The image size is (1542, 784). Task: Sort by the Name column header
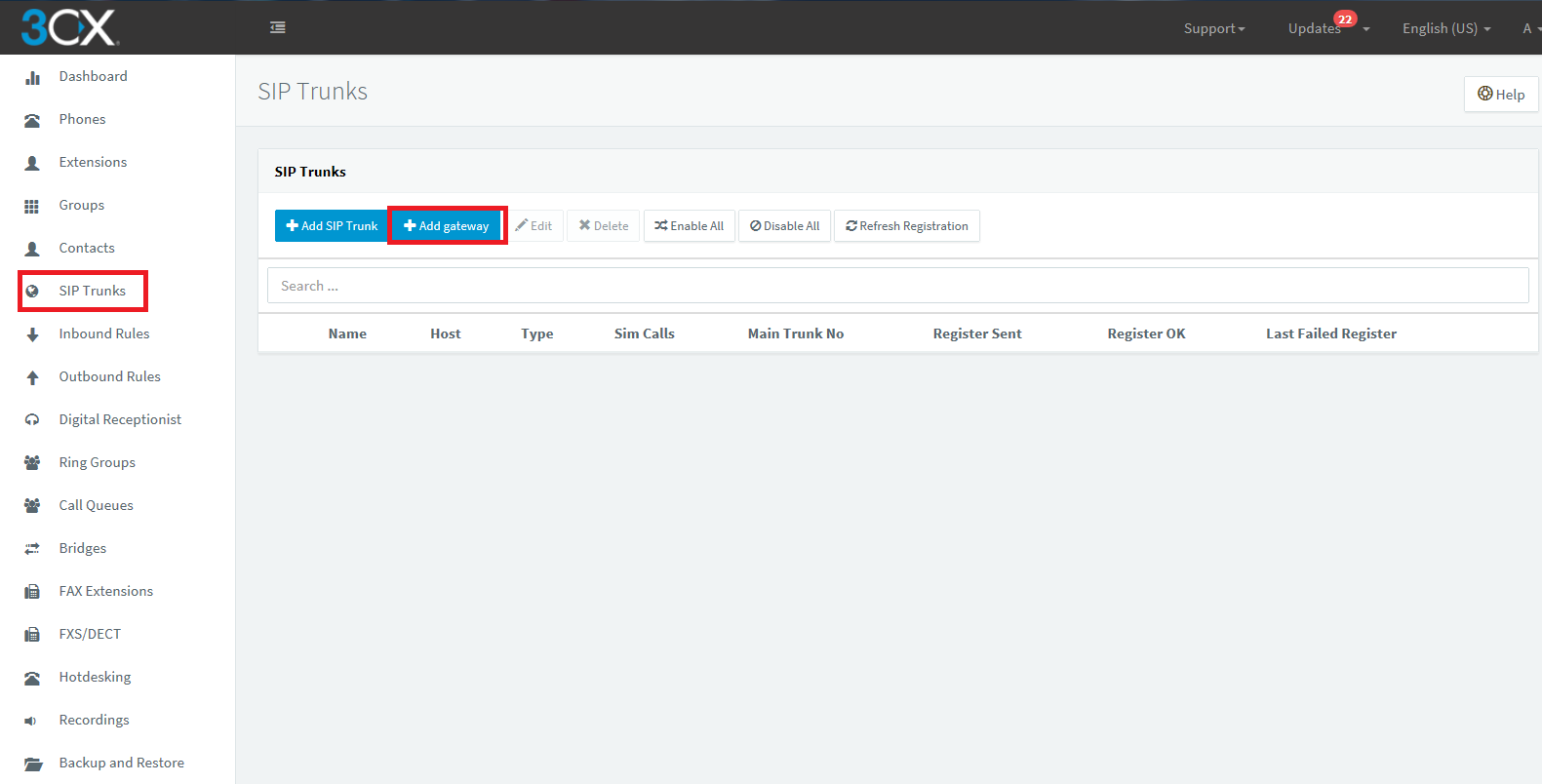(347, 333)
